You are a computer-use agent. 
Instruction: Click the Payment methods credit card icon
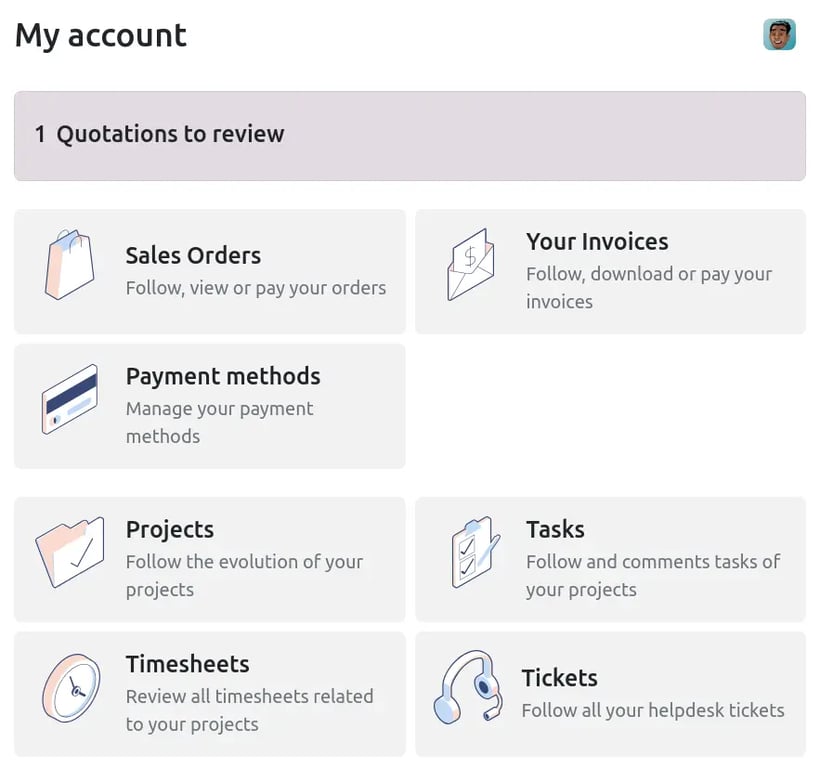pyautogui.click(x=68, y=398)
